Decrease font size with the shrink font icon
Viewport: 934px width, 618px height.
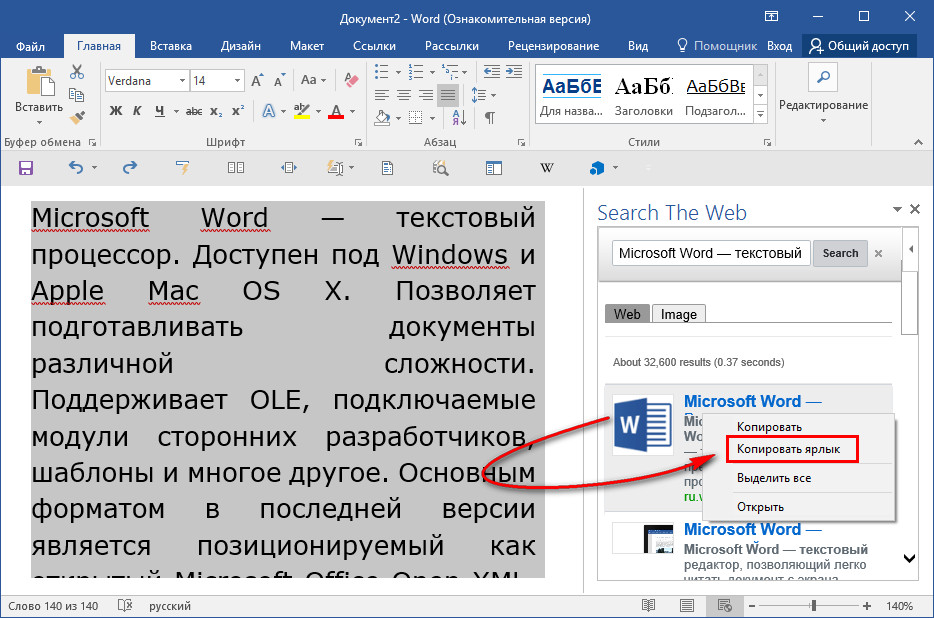pos(279,80)
